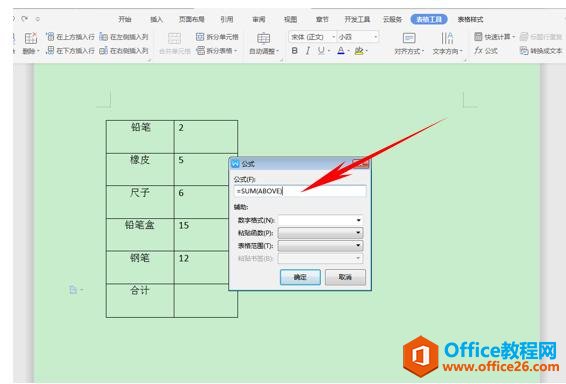566x384 pixels.
Task: Click Merge Cells (合并单元格) icon
Action: tap(174, 39)
